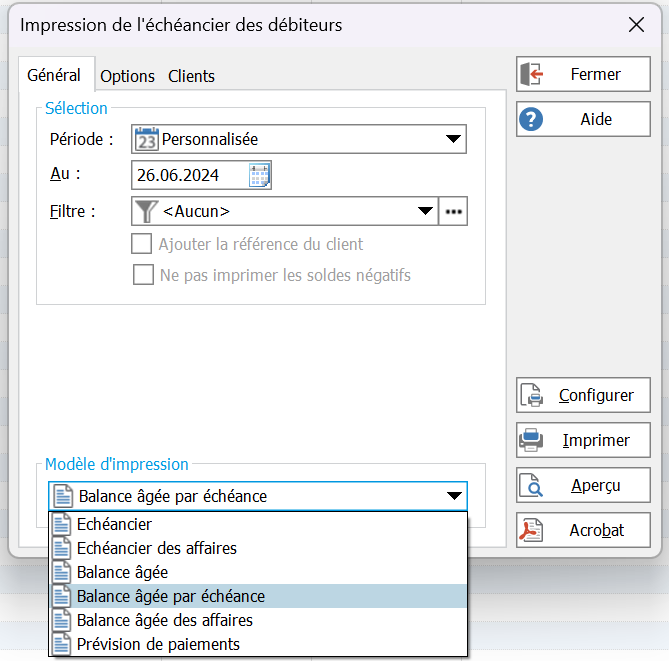This screenshot has height=661, width=669.
Task: Switch to the Clients tab
Action: [x=191, y=76]
